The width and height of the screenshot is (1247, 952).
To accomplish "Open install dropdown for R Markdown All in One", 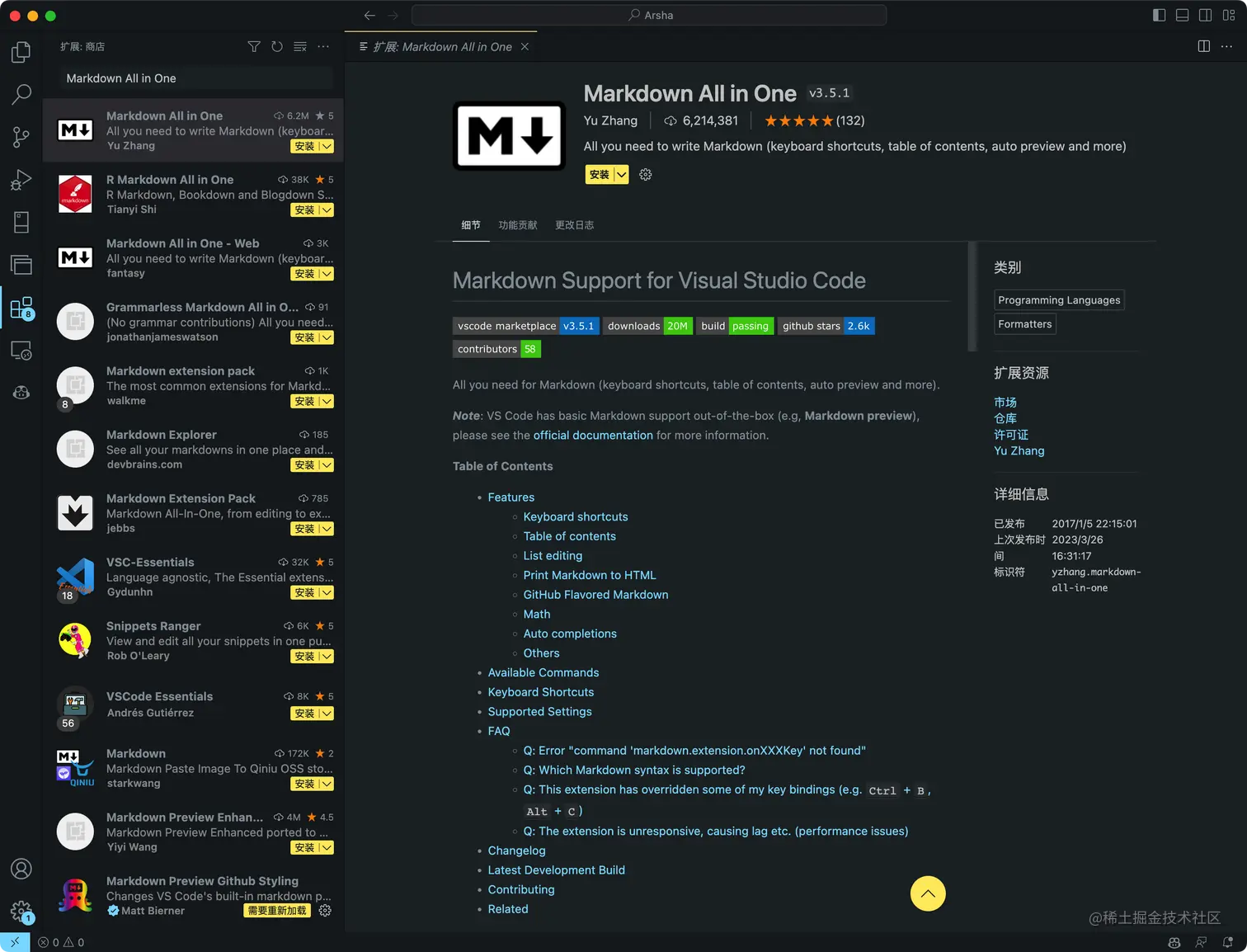I will (x=327, y=210).
